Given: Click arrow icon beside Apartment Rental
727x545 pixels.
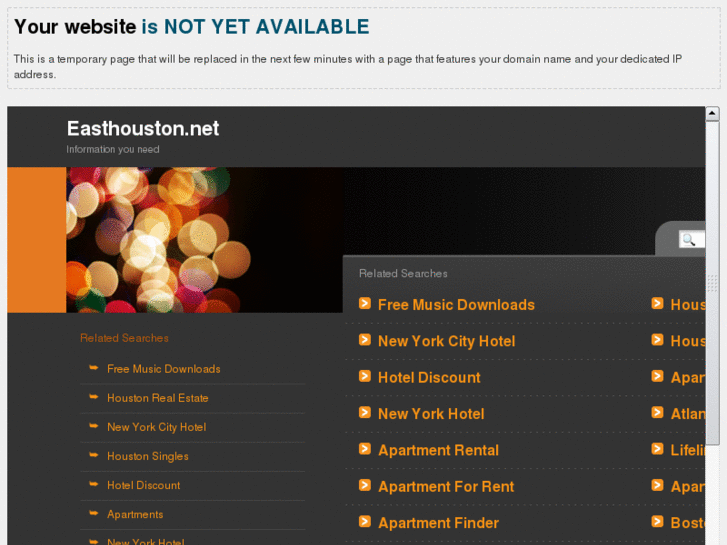Looking at the screenshot, I should 365,449.
